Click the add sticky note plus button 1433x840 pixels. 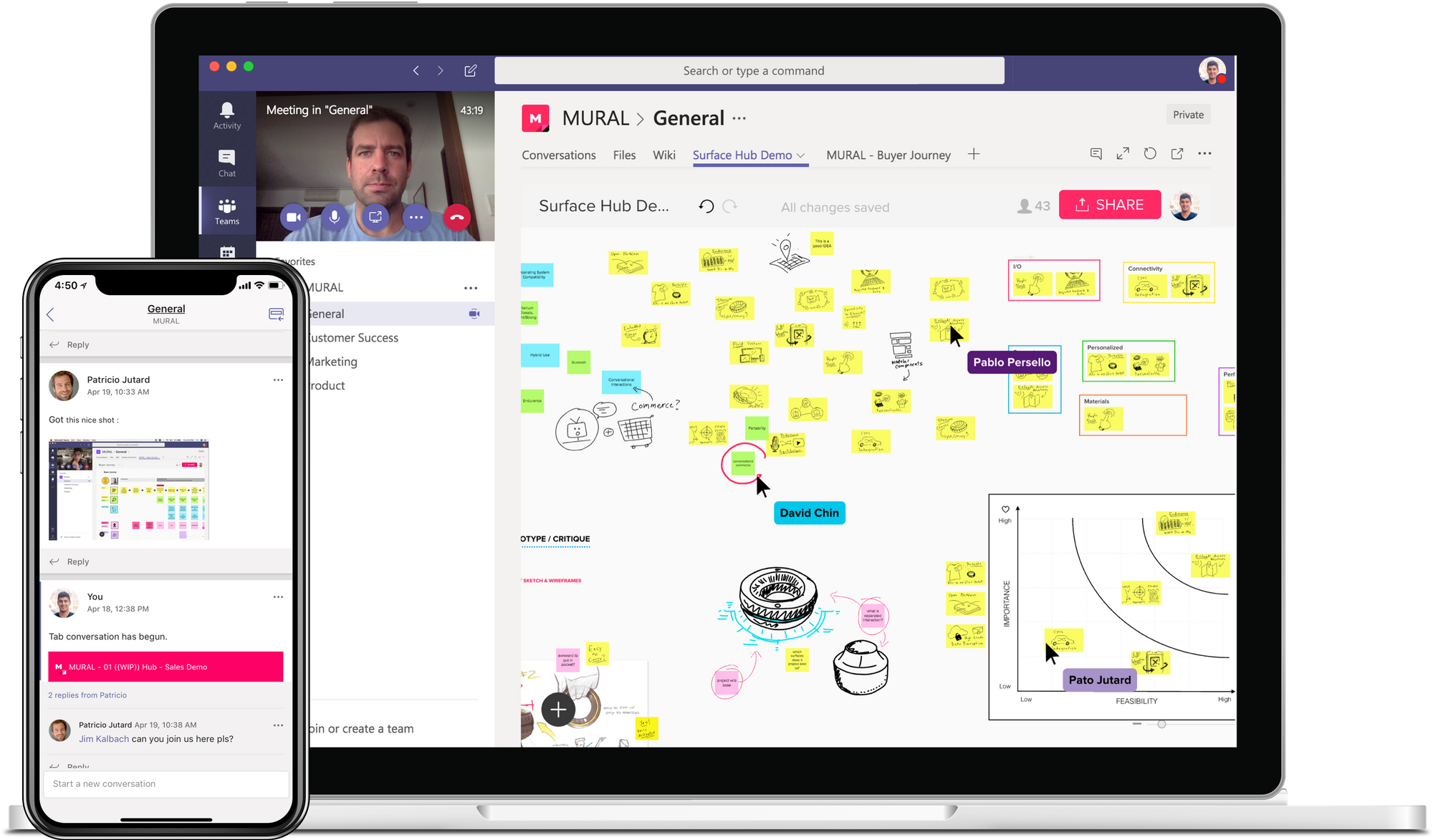tap(558, 709)
